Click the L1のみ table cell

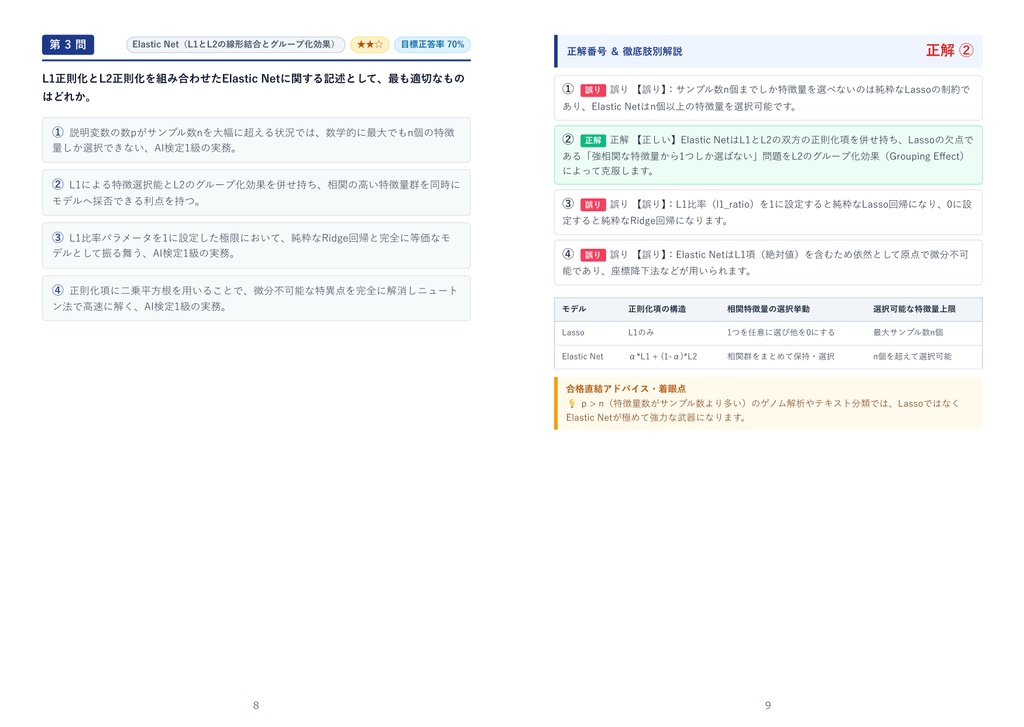pyautogui.click(x=641, y=332)
